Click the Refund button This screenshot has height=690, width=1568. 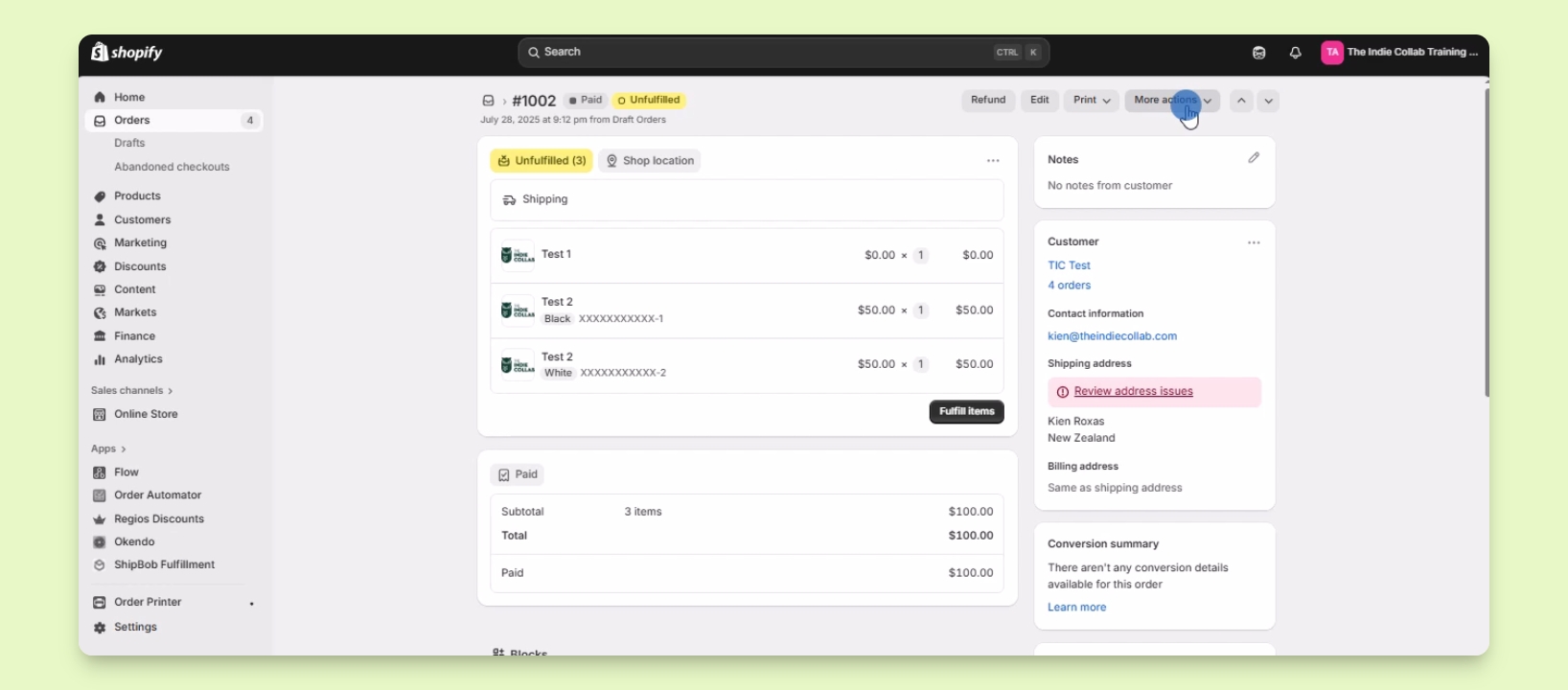click(988, 101)
